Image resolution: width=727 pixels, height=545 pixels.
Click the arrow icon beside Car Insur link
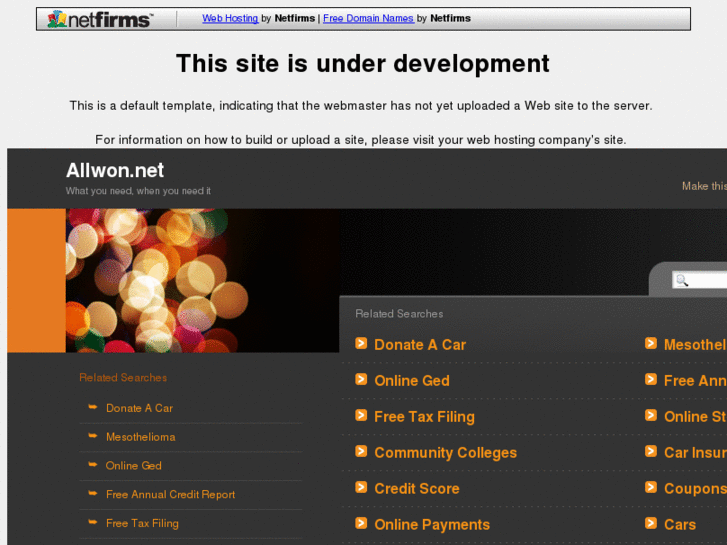click(x=651, y=451)
